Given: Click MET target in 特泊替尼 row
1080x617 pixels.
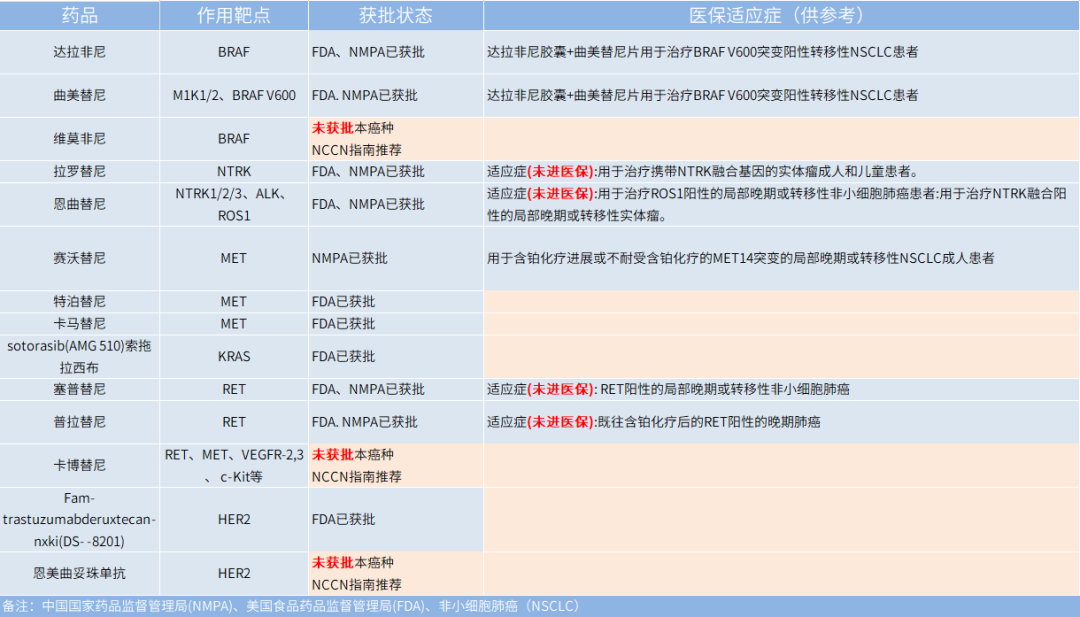Looking at the screenshot, I should pyautogui.click(x=233, y=302).
